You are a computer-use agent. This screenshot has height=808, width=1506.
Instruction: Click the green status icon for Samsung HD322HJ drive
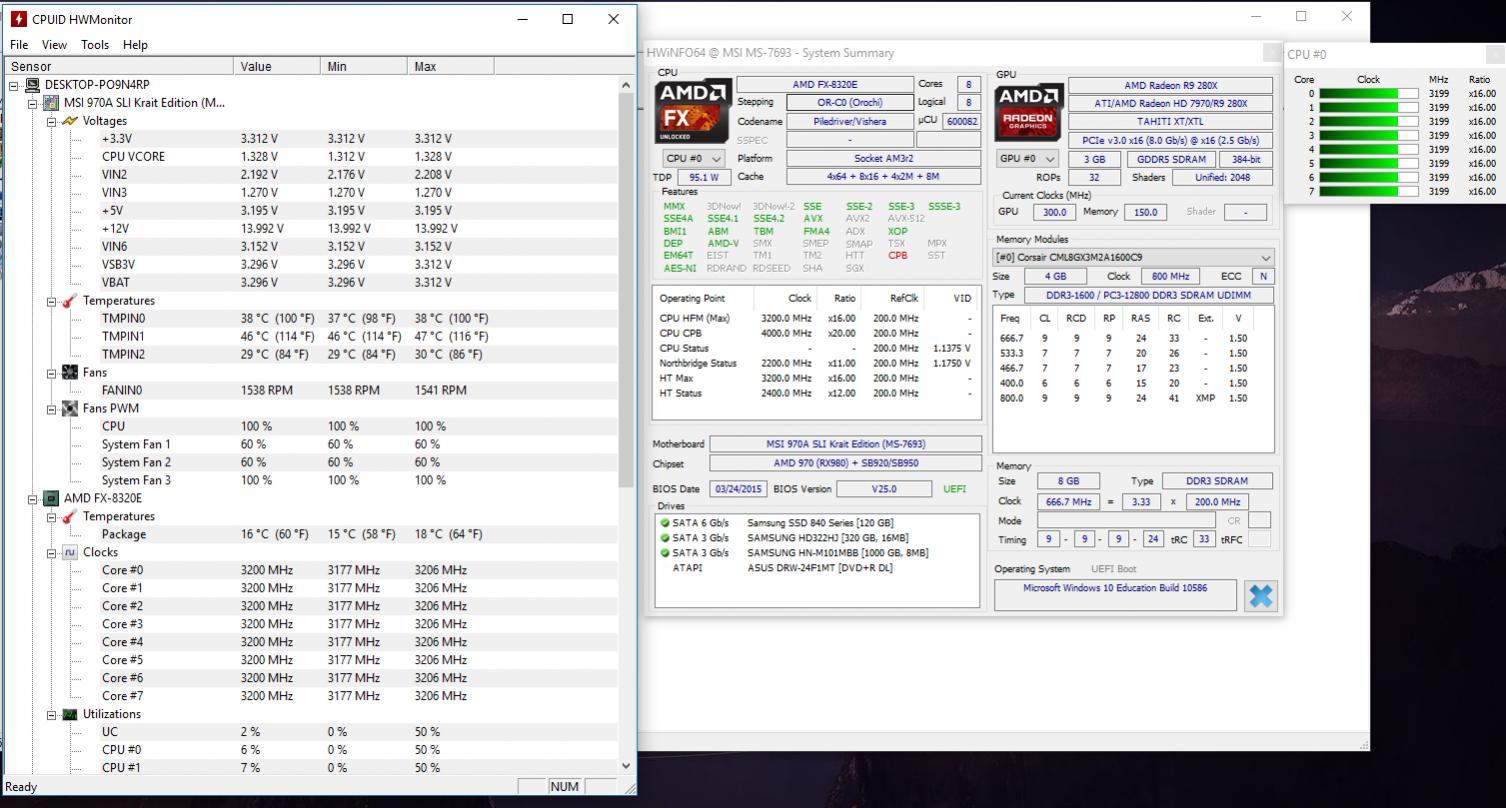(x=665, y=538)
